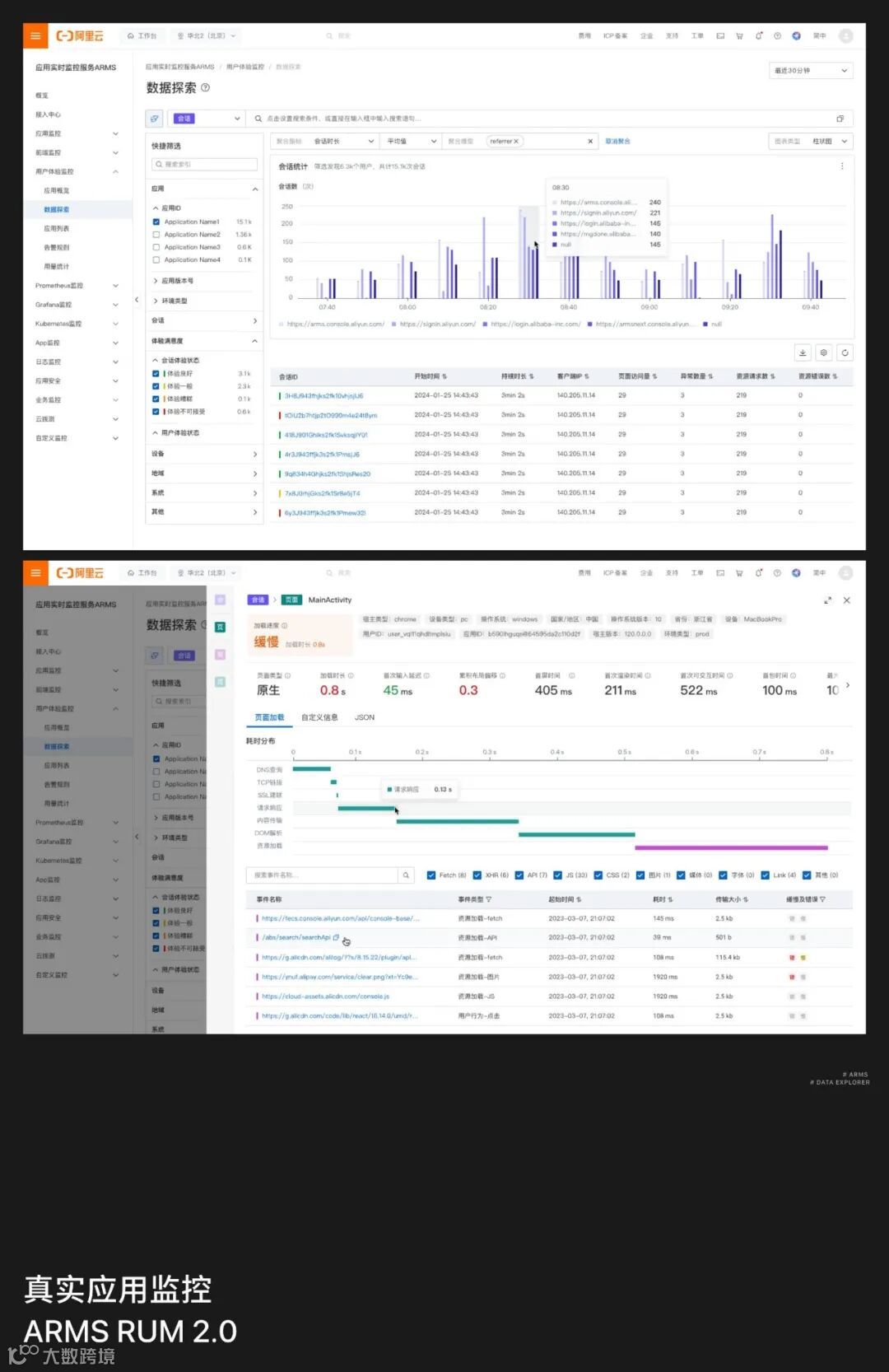889x1372 pixels.
Task: Check Application Name3 checkbox
Action: click(156, 247)
